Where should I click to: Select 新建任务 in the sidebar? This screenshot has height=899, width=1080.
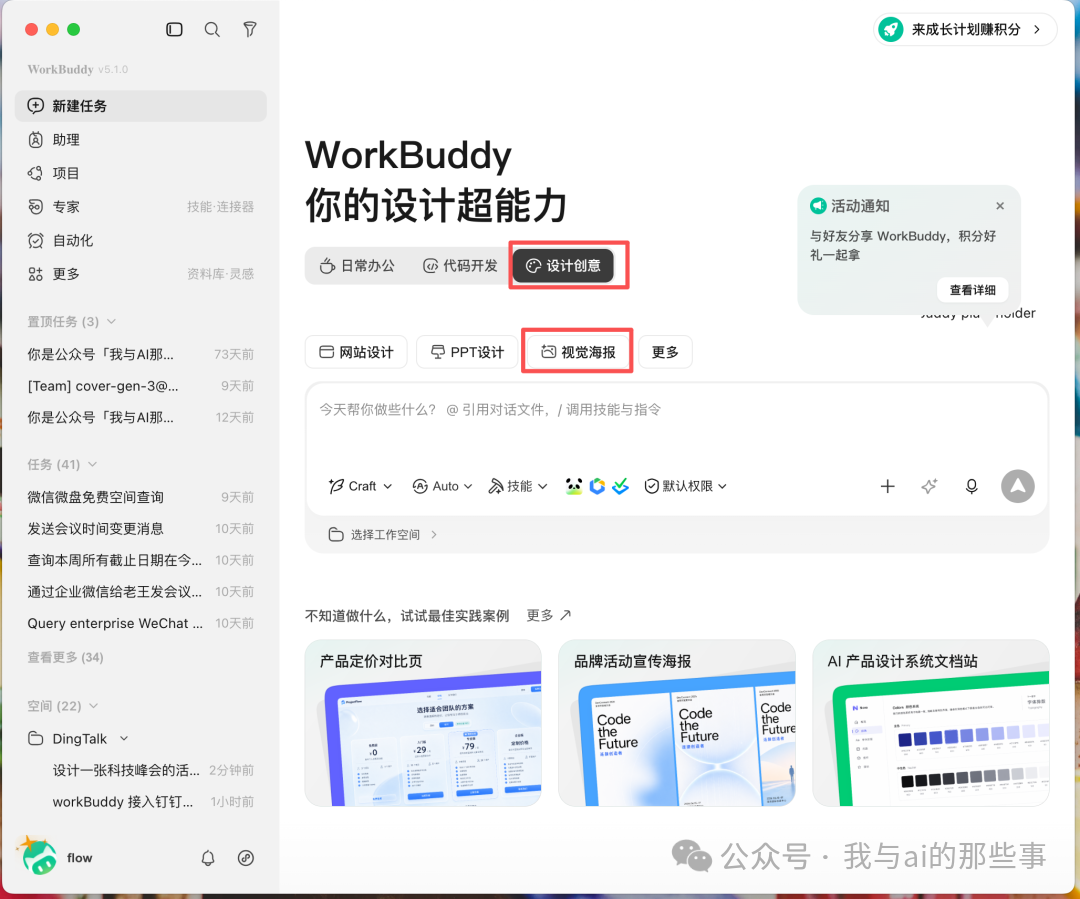pos(141,106)
